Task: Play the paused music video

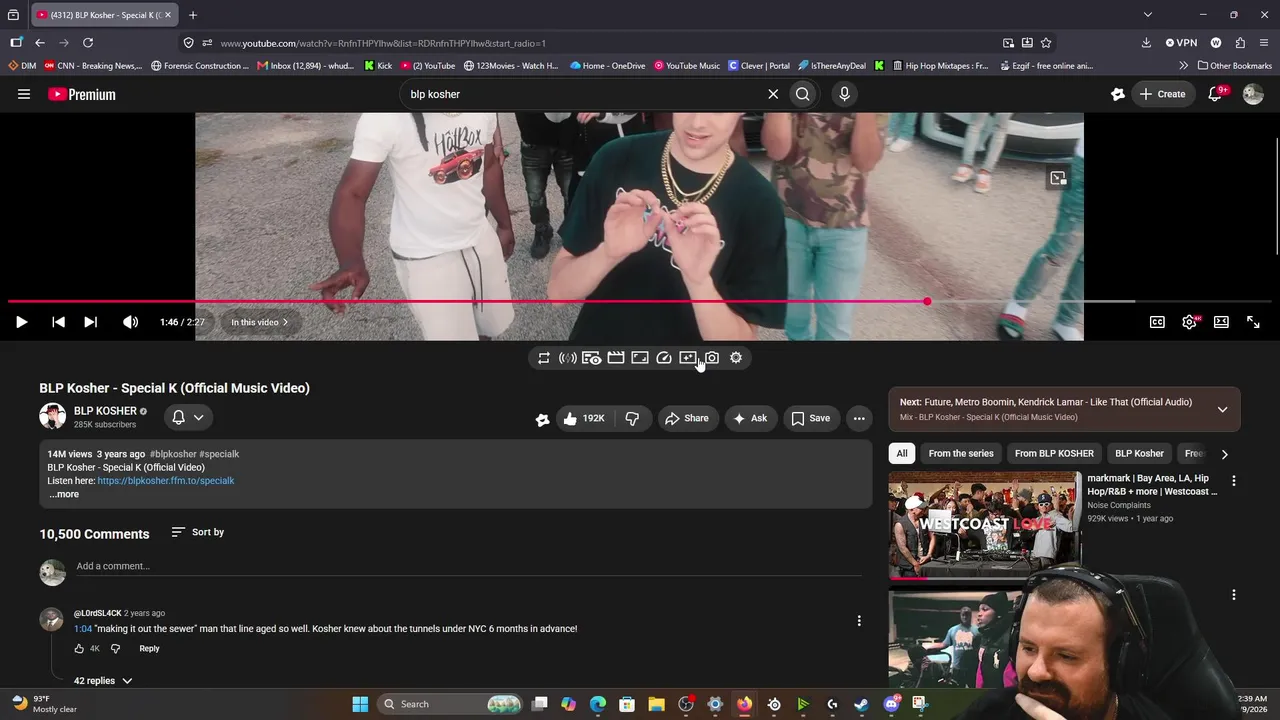Action: (x=21, y=322)
